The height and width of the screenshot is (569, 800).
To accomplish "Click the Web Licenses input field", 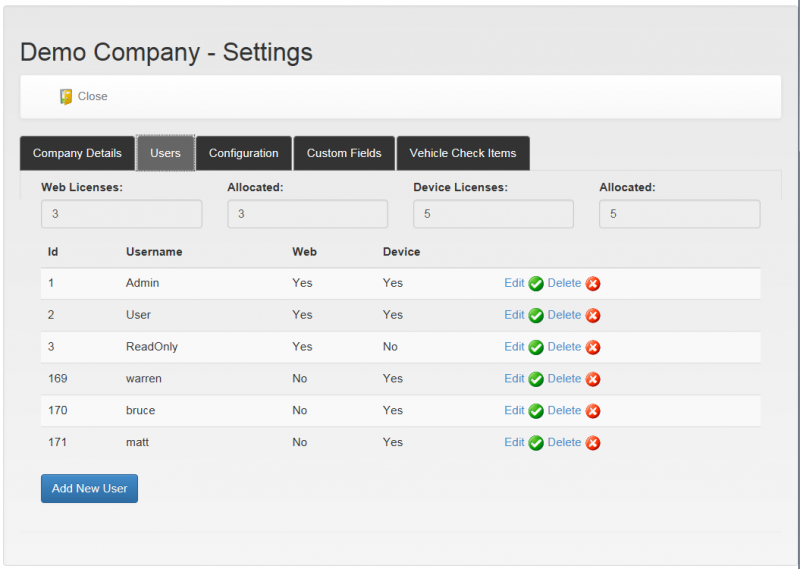I will tap(121, 214).
